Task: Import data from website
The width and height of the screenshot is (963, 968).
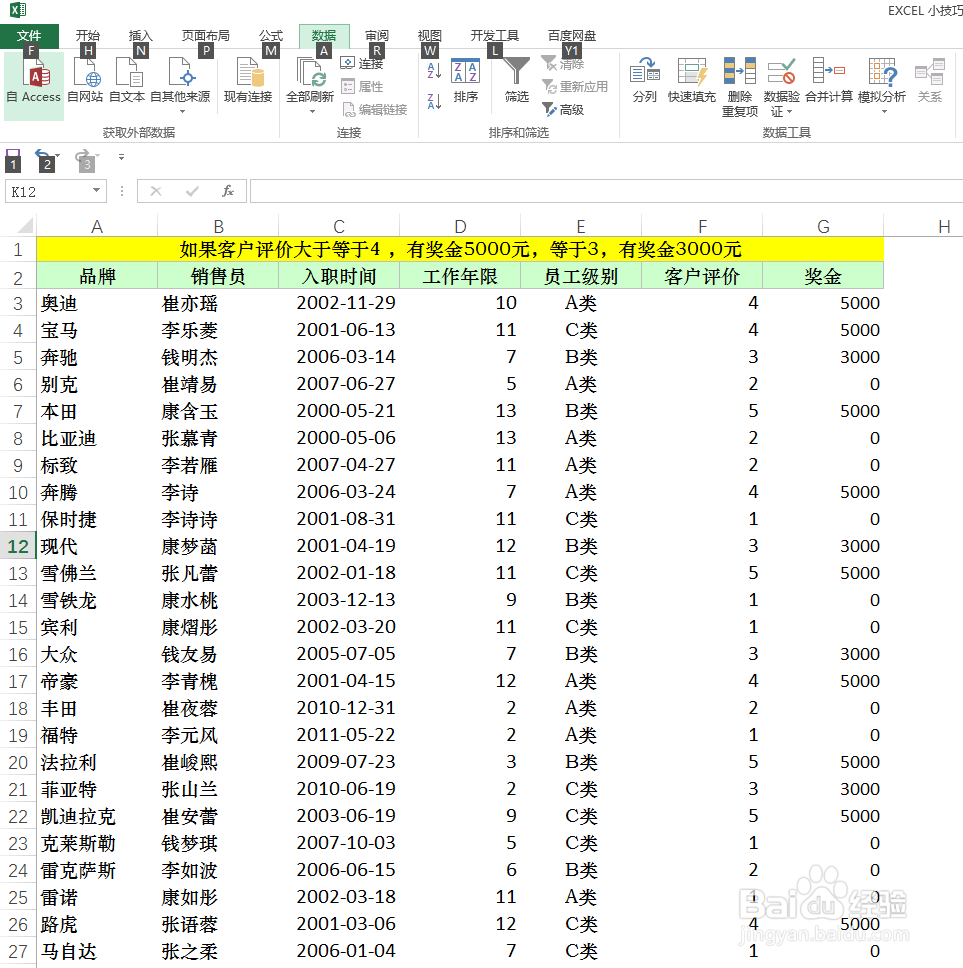Action: [85, 82]
